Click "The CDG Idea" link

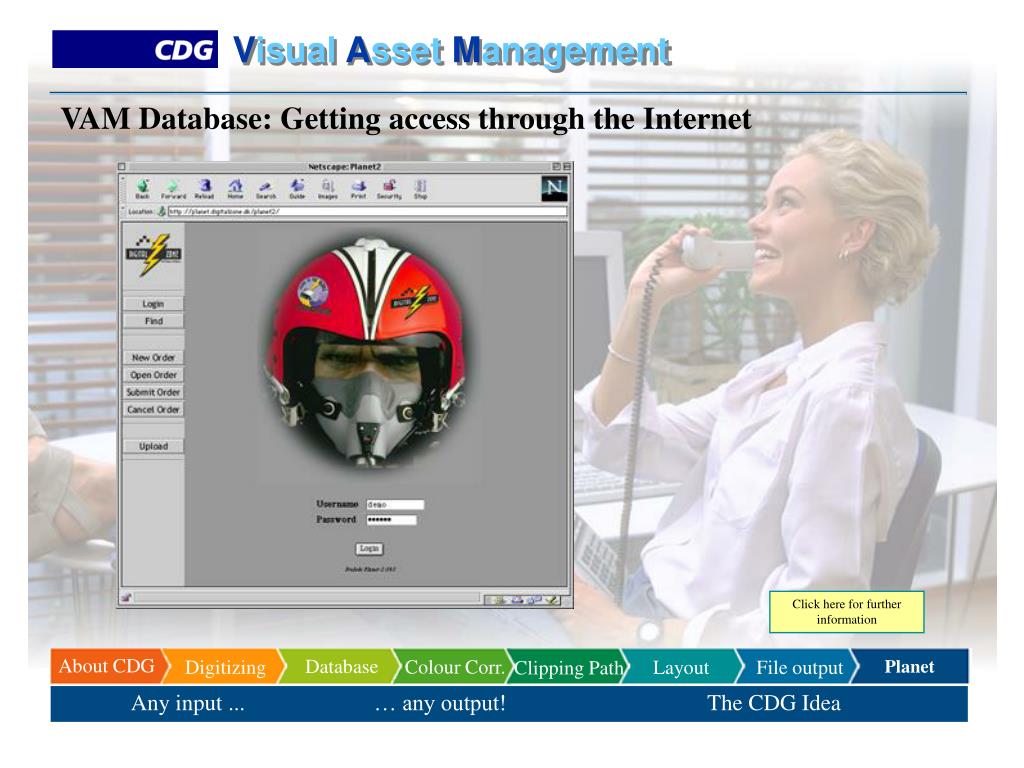pos(773,703)
